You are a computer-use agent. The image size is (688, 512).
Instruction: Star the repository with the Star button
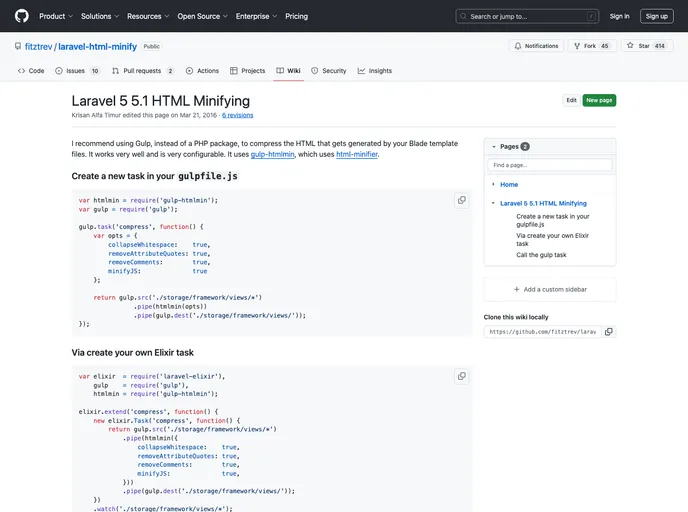point(647,46)
